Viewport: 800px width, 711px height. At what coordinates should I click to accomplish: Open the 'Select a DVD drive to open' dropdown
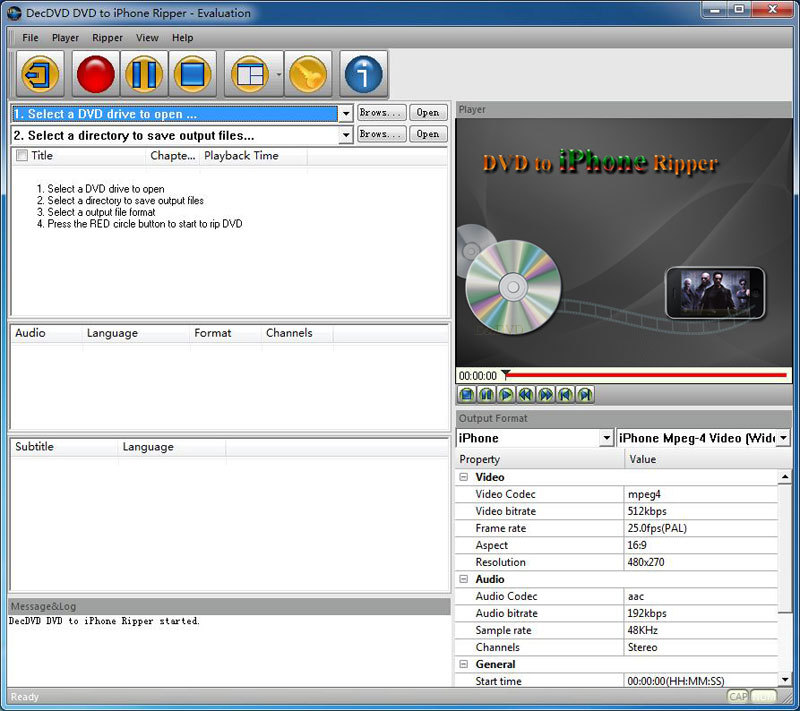pyautogui.click(x=346, y=114)
